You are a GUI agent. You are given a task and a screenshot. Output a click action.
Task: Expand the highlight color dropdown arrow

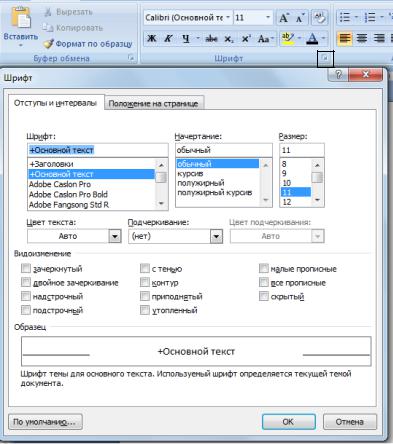tap(299, 39)
